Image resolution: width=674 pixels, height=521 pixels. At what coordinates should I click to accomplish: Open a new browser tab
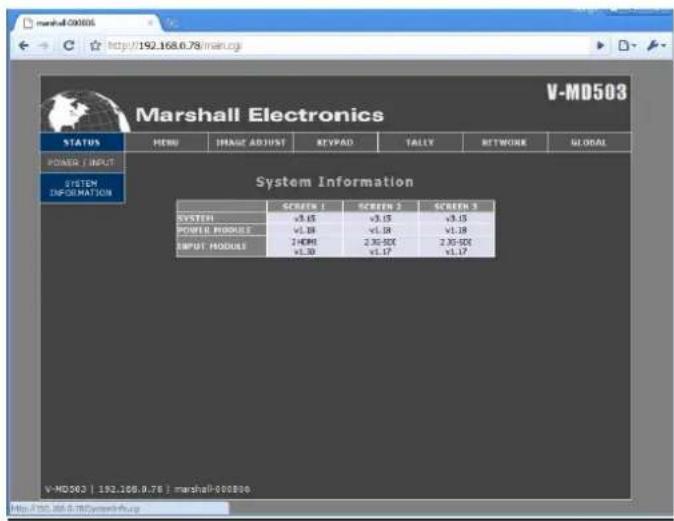coord(171,23)
